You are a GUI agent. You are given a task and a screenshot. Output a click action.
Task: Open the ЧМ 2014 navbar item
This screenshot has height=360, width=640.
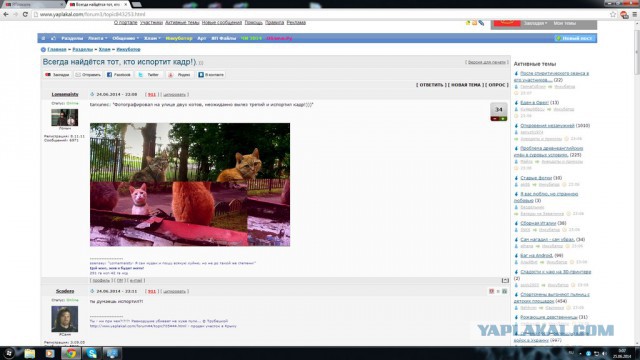(251, 38)
